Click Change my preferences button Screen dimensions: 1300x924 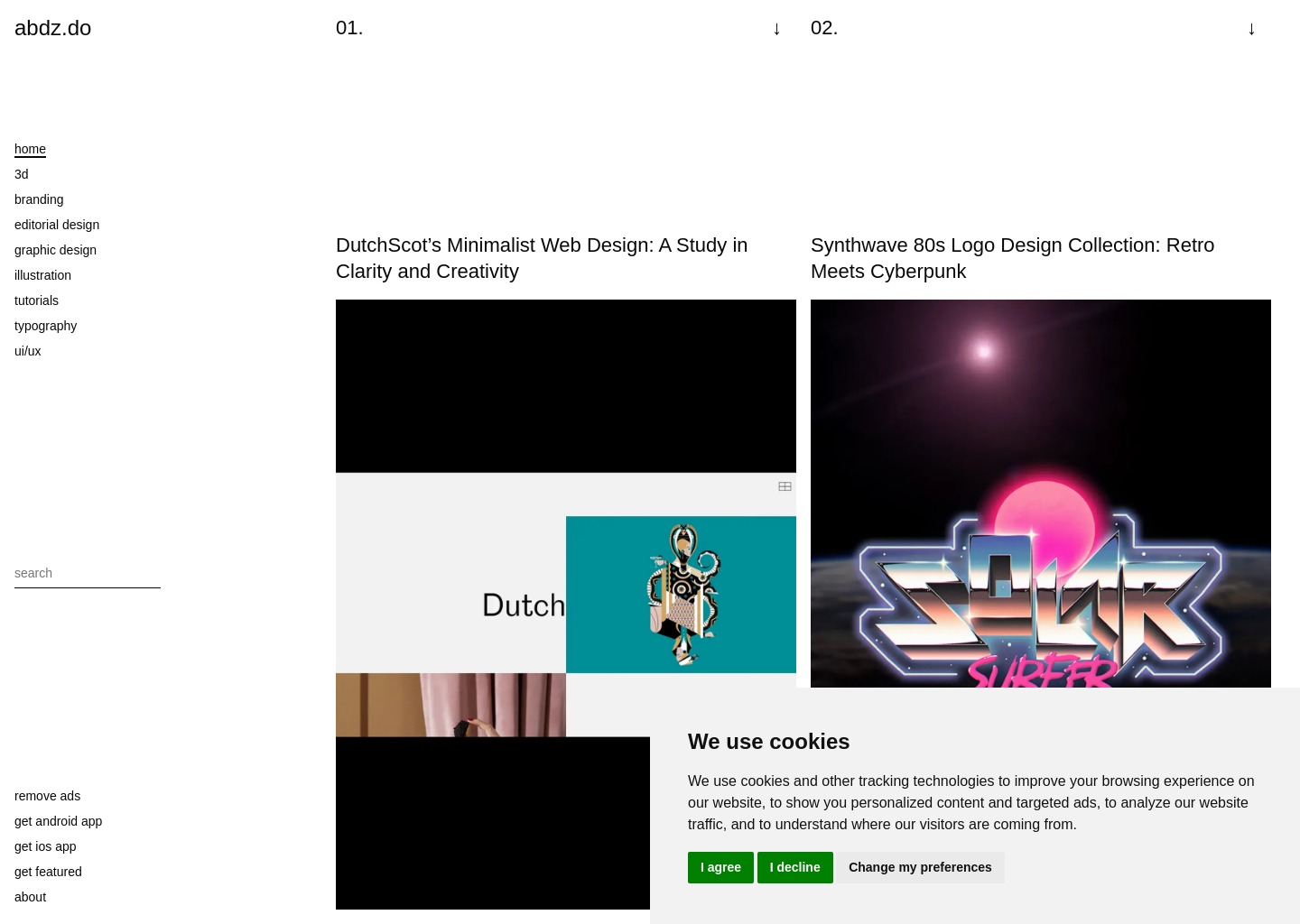pyautogui.click(x=920, y=867)
